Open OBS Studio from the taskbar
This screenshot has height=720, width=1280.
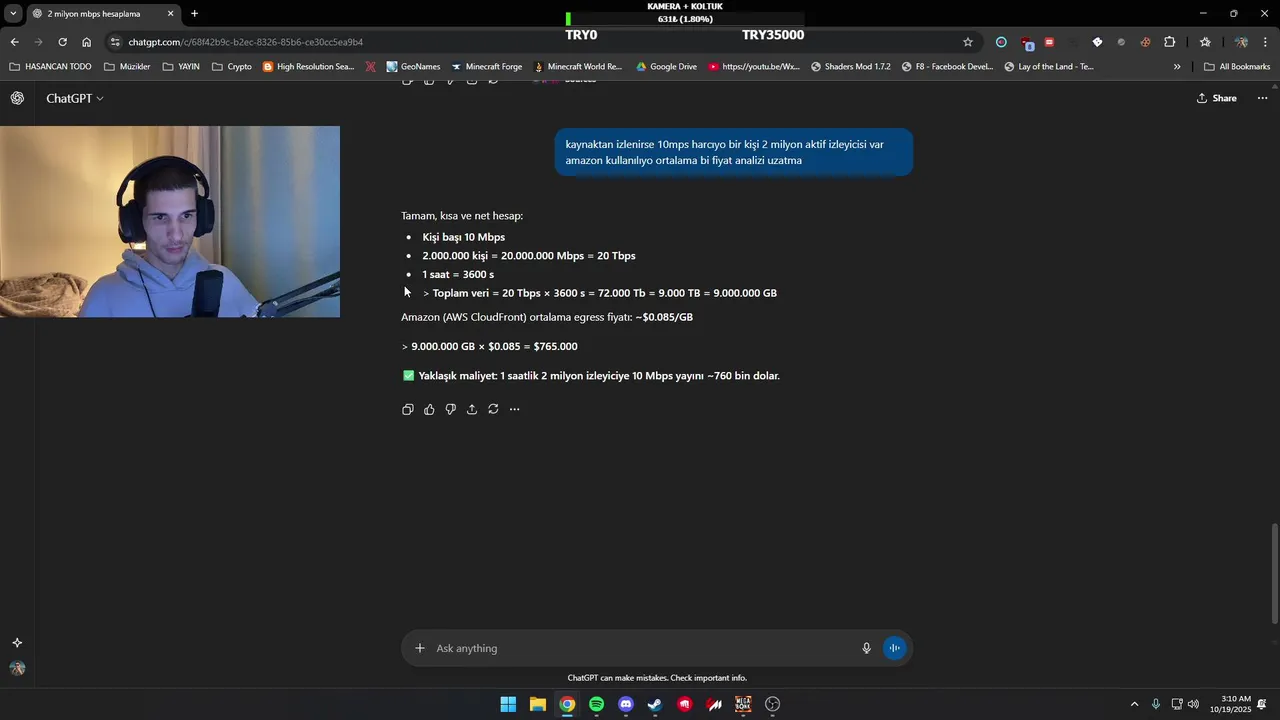(x=772, y=704)
